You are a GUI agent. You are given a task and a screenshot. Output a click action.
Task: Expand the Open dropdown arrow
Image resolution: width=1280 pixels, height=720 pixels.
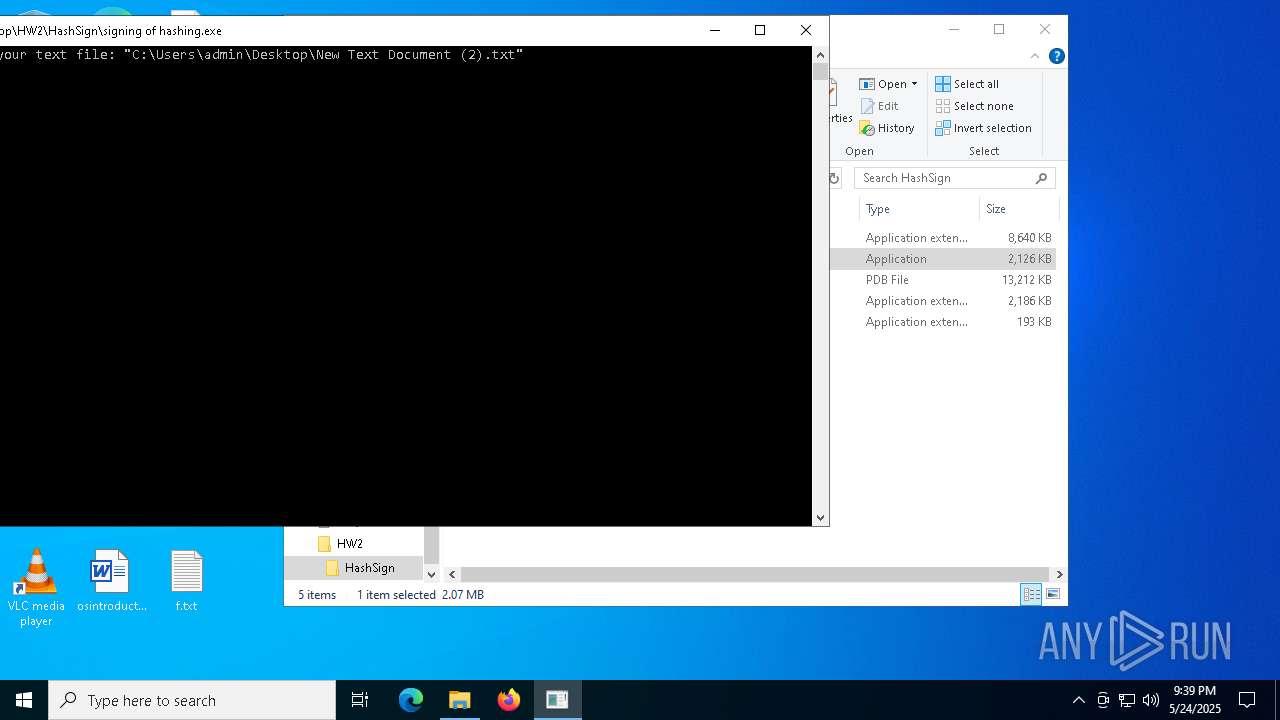click(x=914, y=84)
